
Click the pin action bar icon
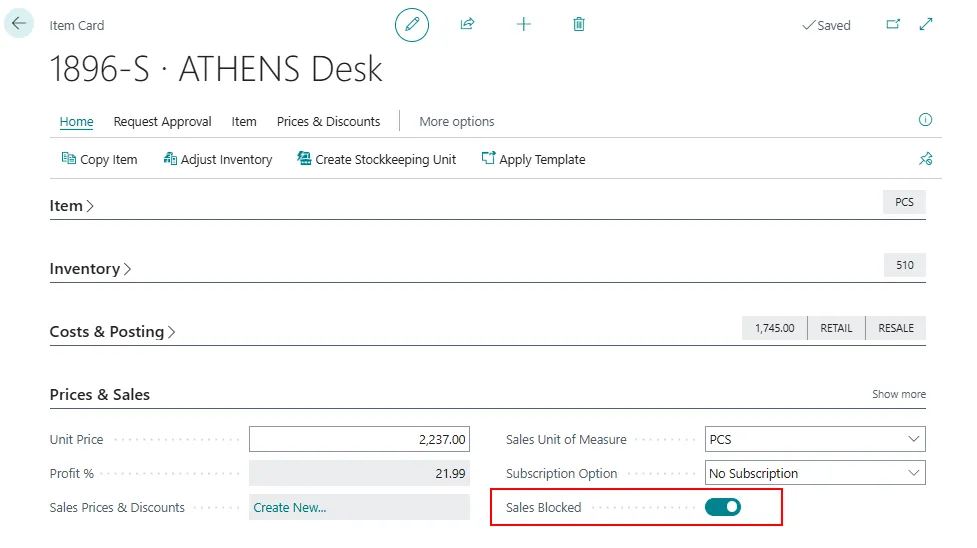pyautogui.click(x=925, y=159)
